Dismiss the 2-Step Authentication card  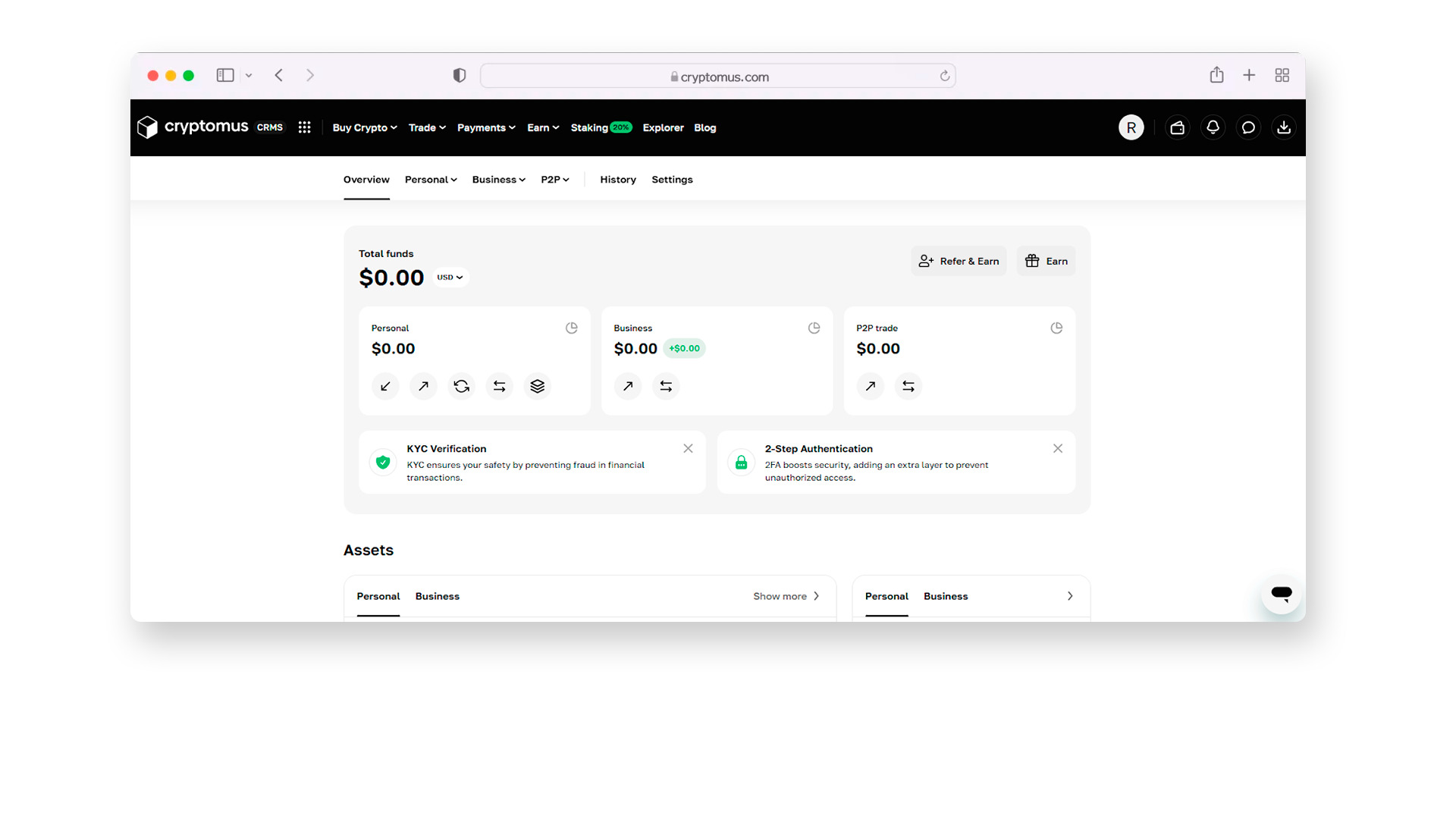(x=1058, y=448)
